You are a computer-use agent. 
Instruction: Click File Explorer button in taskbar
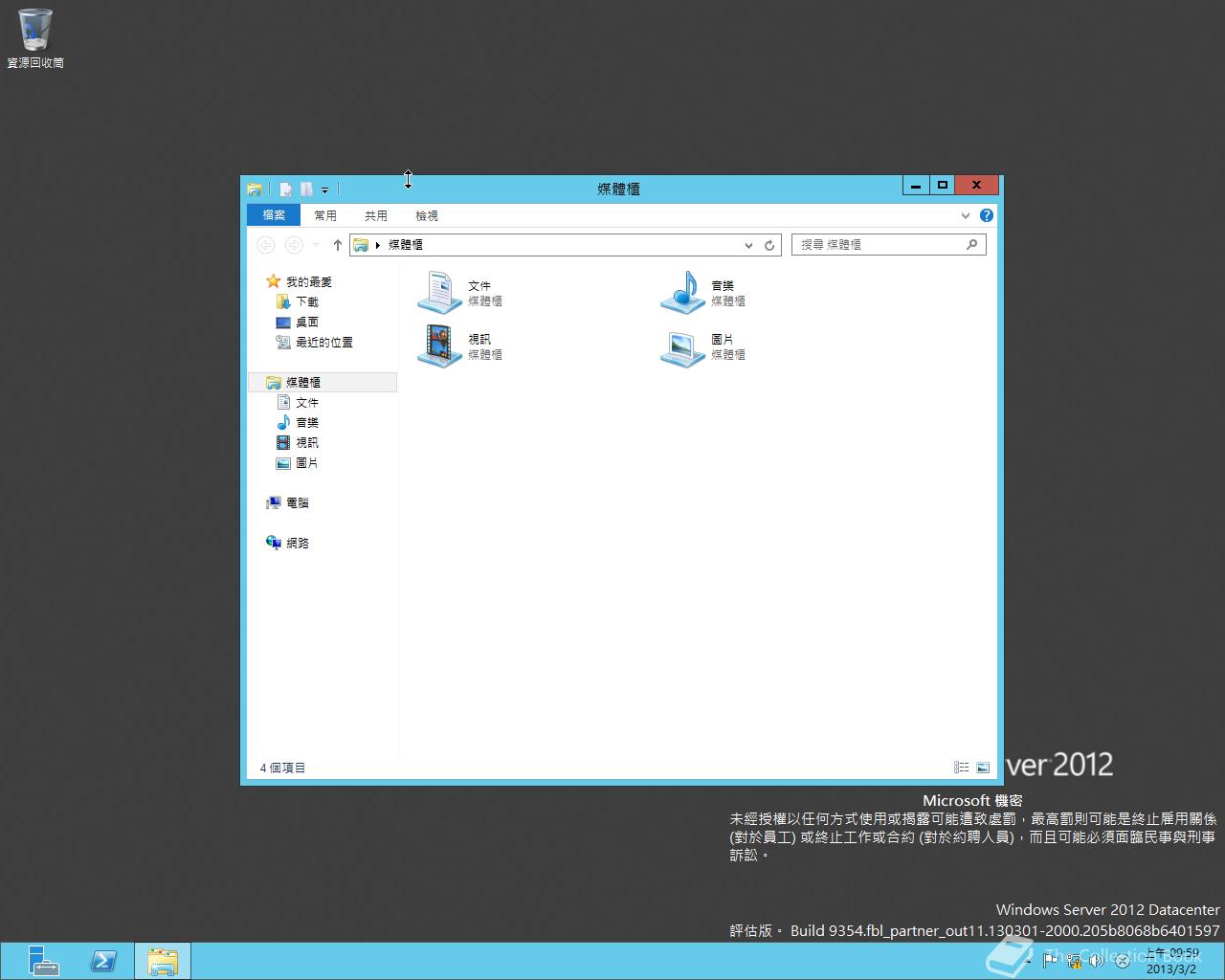tap(163, 961)
